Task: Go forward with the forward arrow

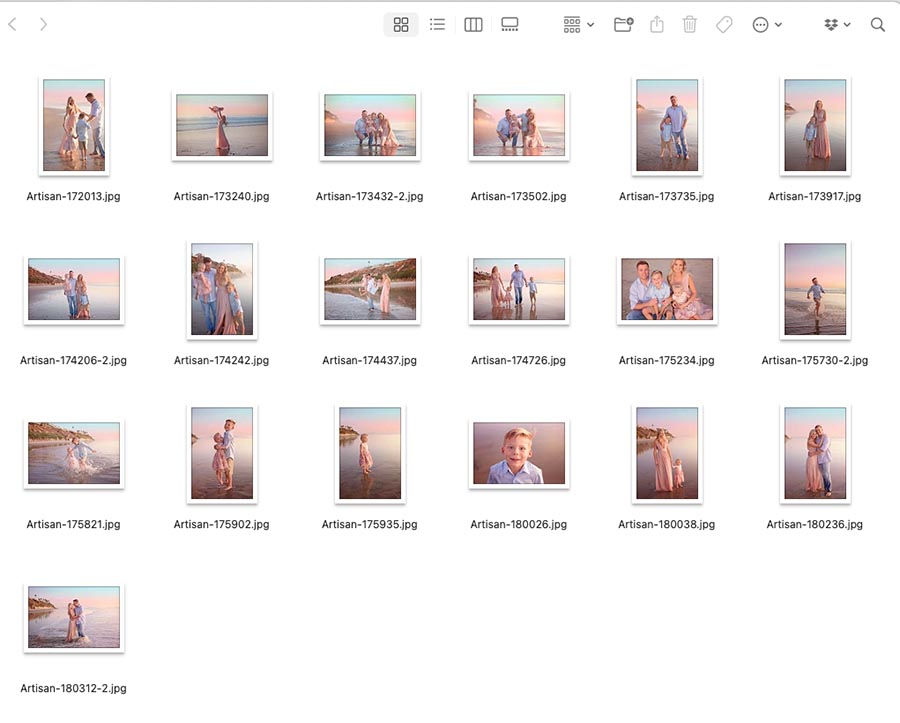Action: [x=43, y=24]
